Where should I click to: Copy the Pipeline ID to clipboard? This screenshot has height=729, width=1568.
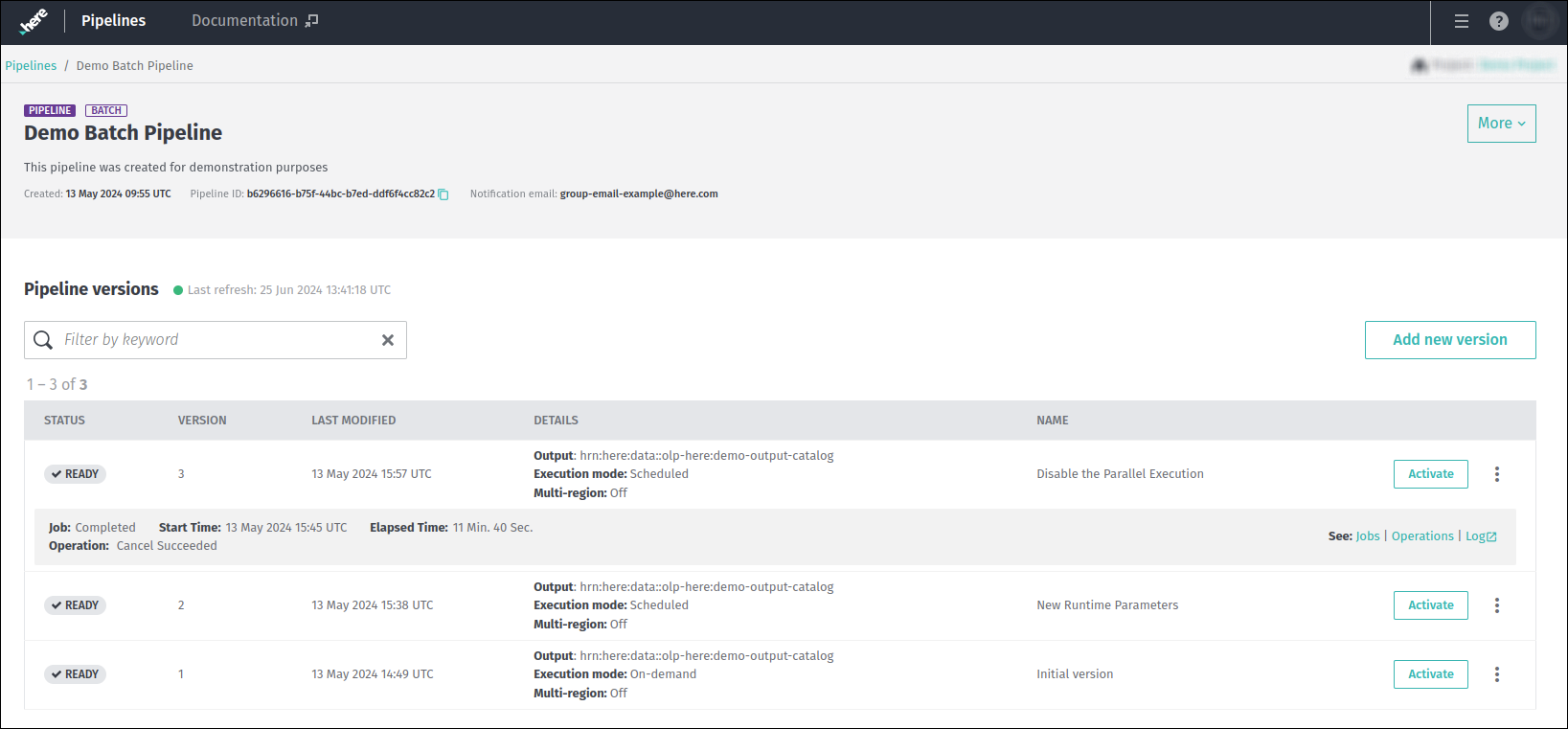coord(443,194)
